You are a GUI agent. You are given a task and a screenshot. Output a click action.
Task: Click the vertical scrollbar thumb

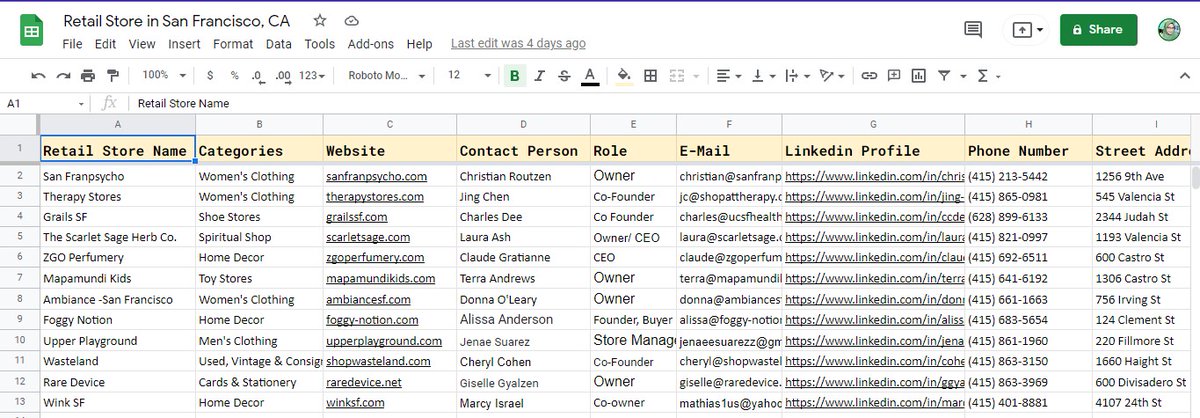(1195, 178)
